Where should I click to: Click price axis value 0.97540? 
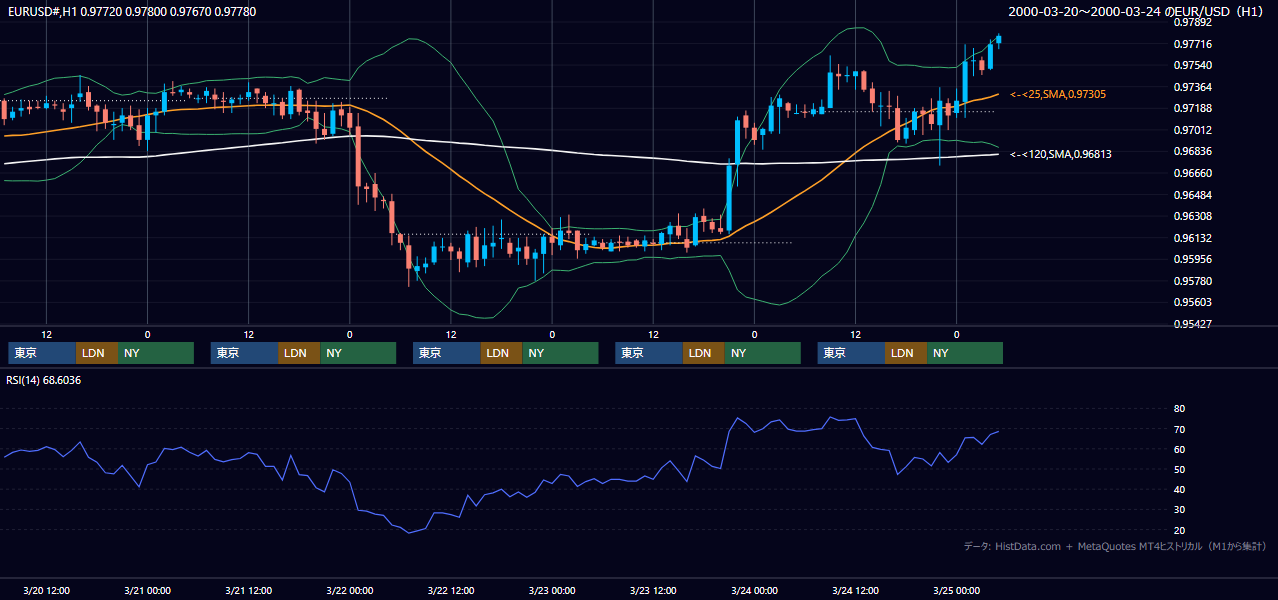(1192, 66)
